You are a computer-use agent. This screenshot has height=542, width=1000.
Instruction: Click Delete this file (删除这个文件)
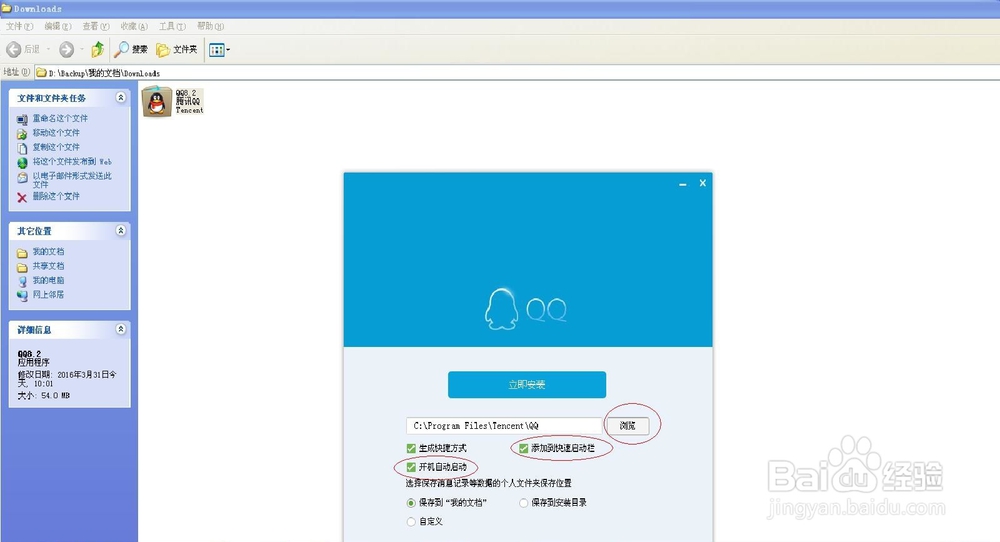tap(56, 196)
